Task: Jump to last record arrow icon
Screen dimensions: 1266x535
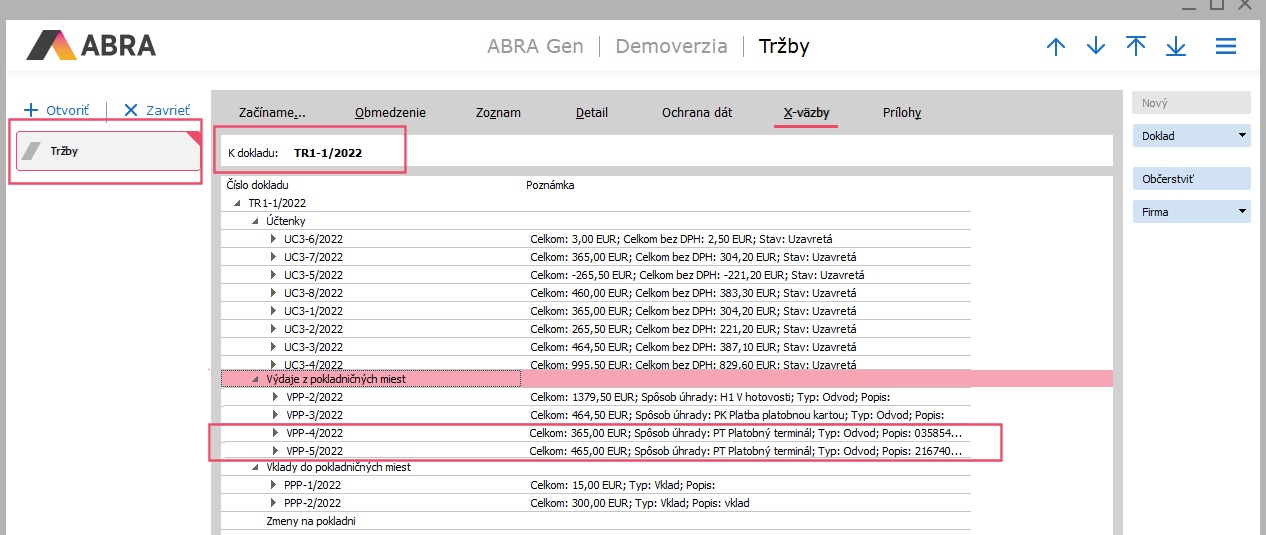Action: pyautogui.click(x=1176, y=47)
